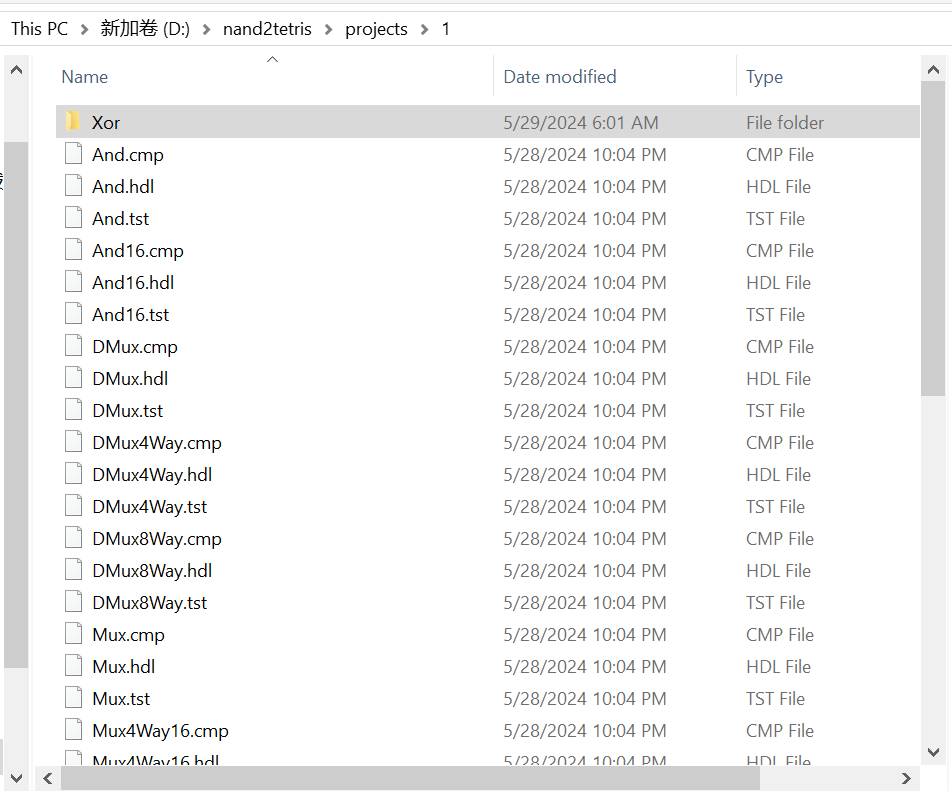This screenshot has width=952, height=798.
Task: Navigate to nand2tetris in the address bar
Action: 267,29
